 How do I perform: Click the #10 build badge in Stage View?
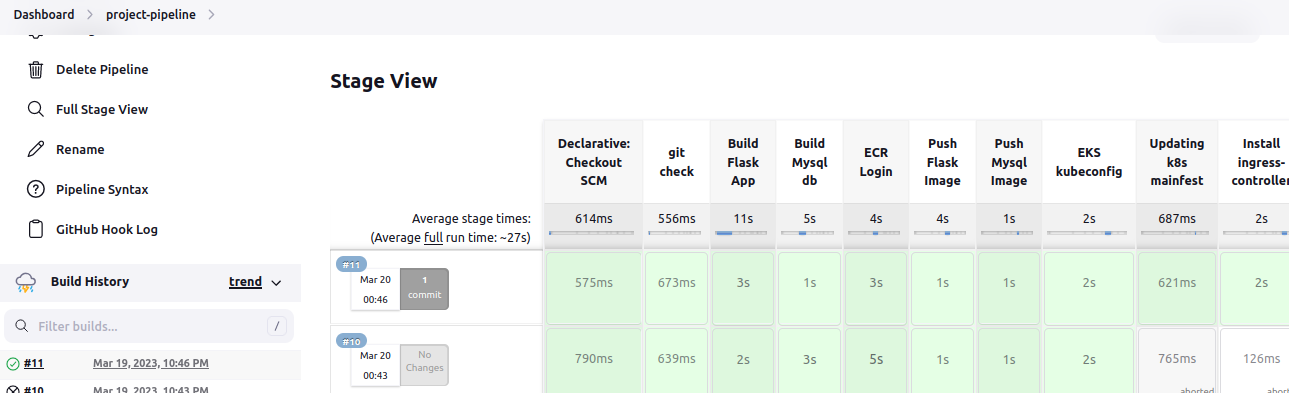(x=351, y=342)
